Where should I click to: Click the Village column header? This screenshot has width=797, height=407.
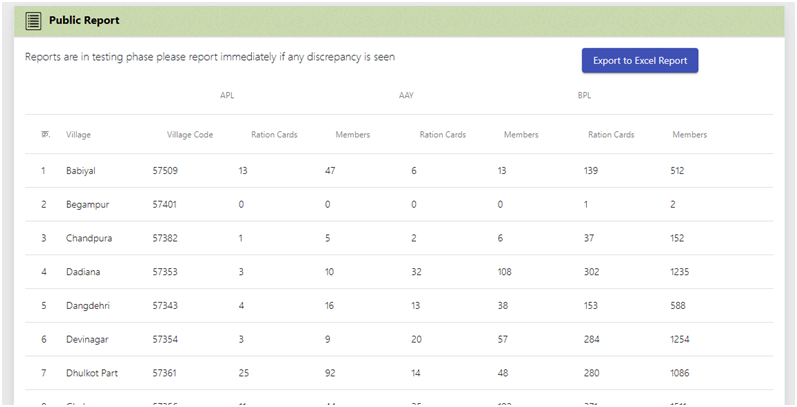pos(78,135)
